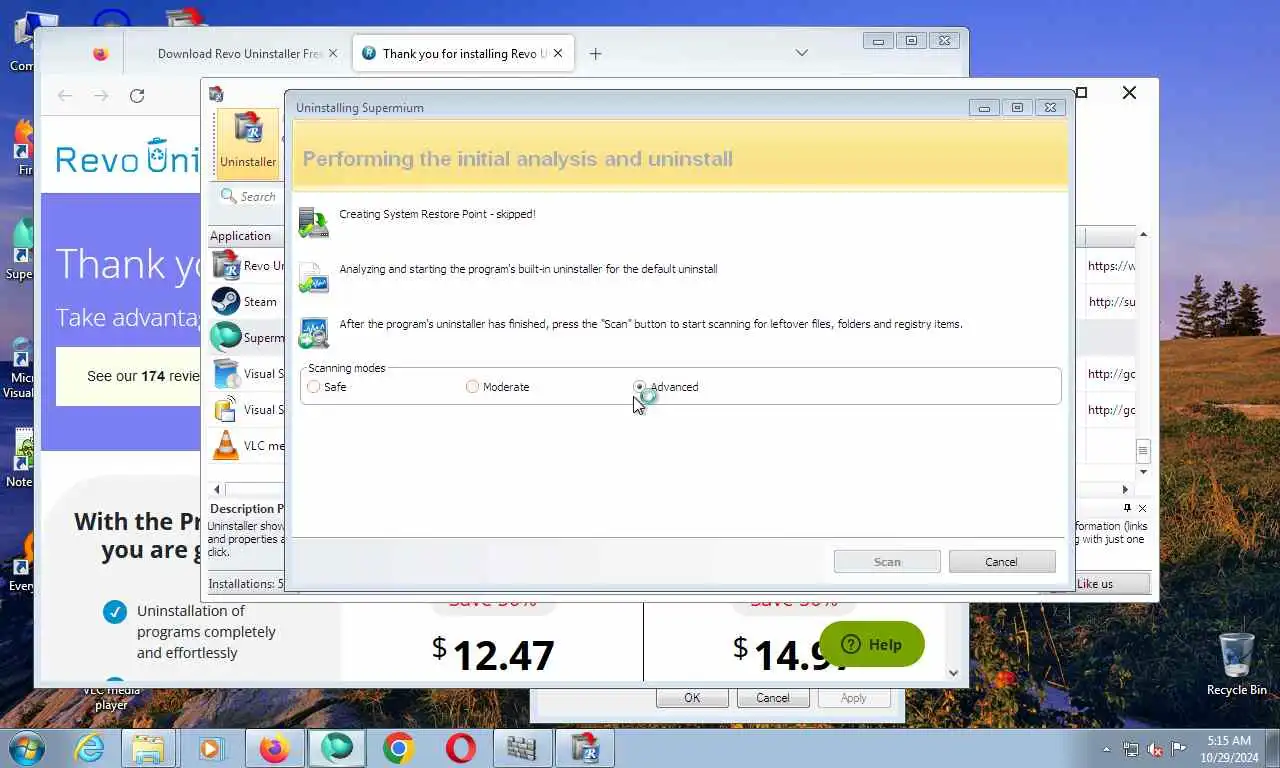Expand the browser tab list chevron

point(801,53)
